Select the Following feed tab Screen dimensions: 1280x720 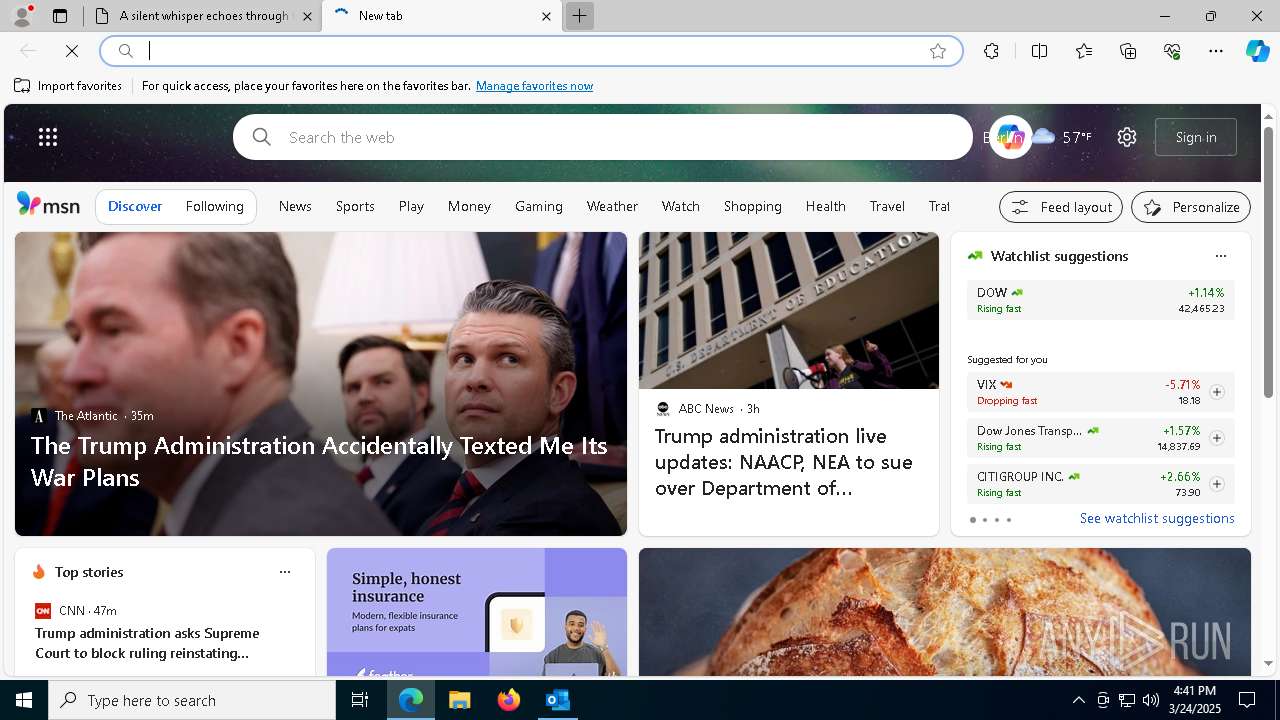[x=214, y=206]
